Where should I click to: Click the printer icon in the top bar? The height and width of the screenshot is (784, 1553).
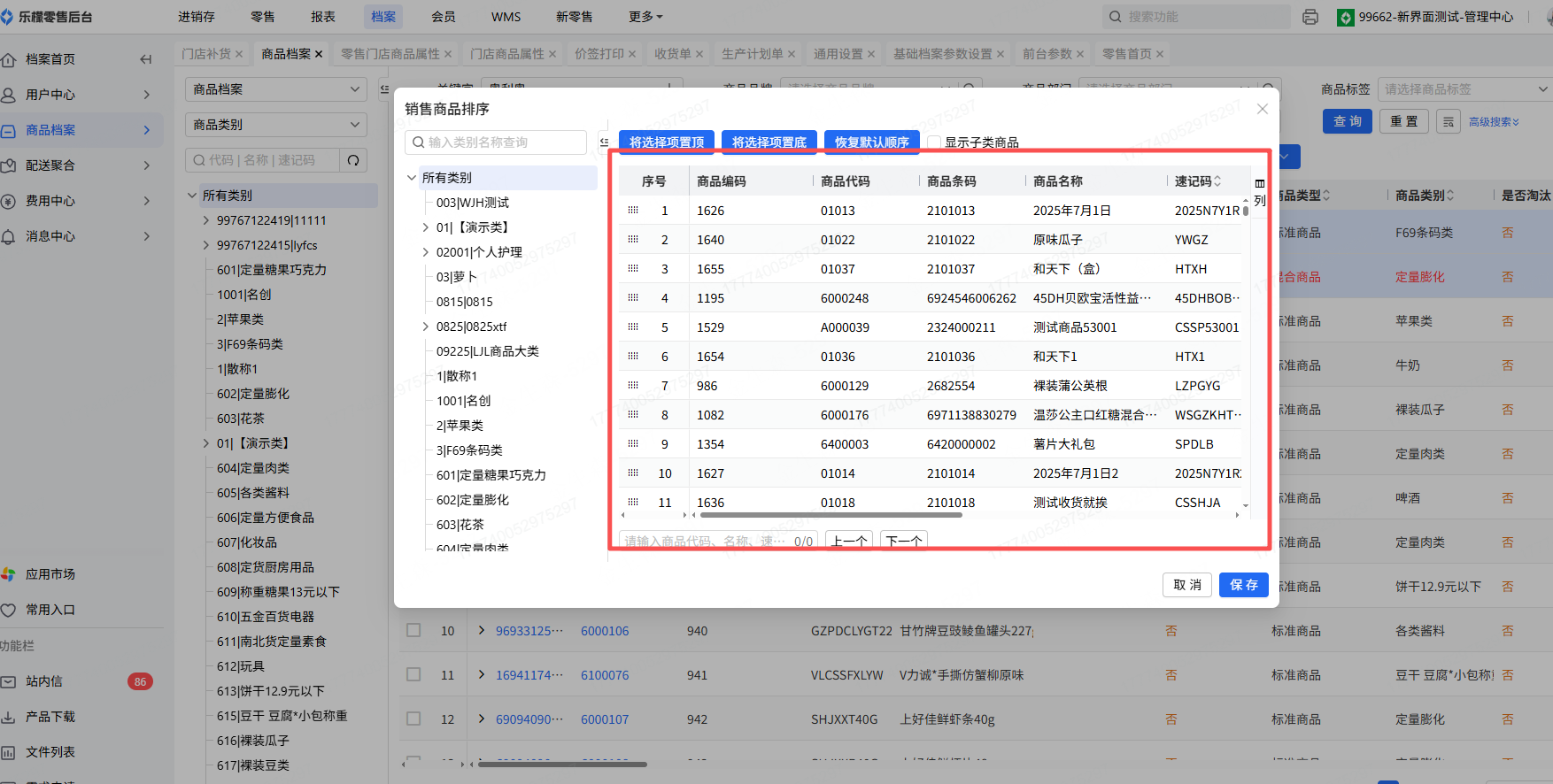click(1310, 17)
